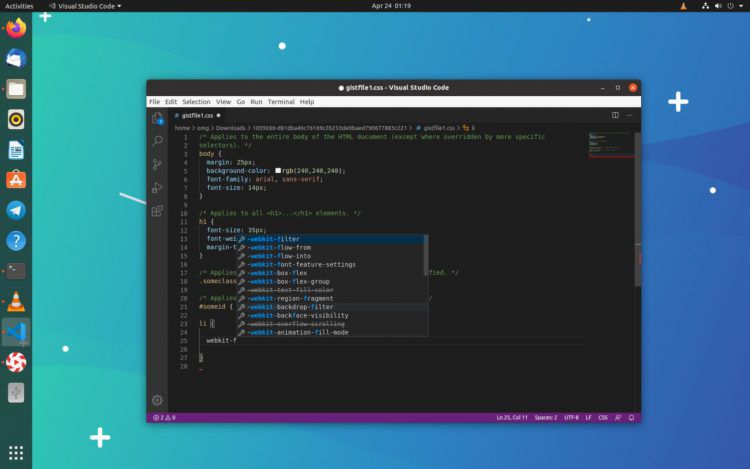Open Rhythmbox music player from dock
Viewport: 750px width, 469px height.
coord(16,120)
